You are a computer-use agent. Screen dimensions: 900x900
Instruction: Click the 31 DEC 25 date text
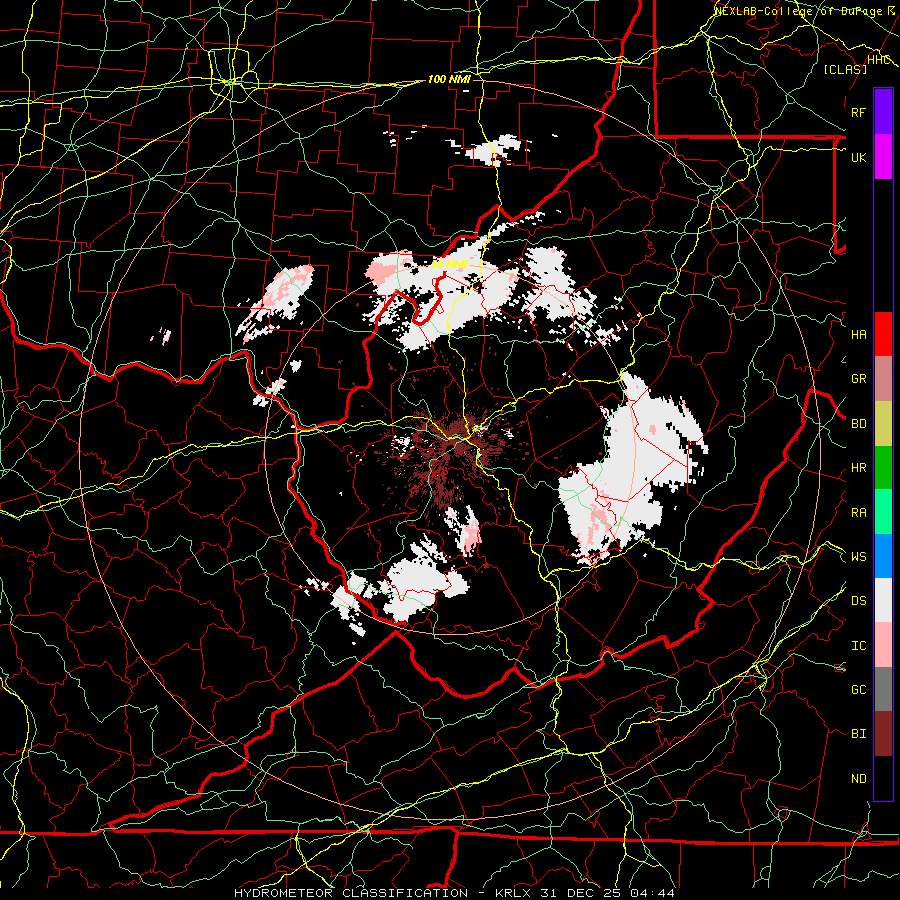[x=581, y=893]
